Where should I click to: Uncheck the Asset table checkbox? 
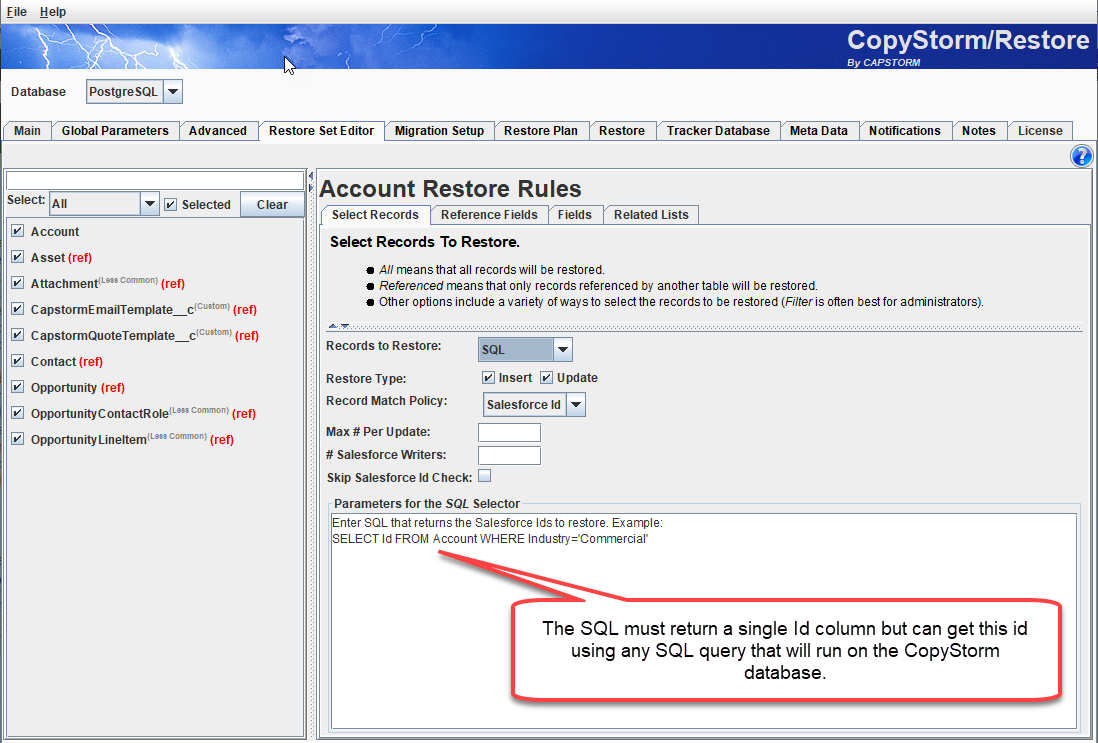click(18, 256)
